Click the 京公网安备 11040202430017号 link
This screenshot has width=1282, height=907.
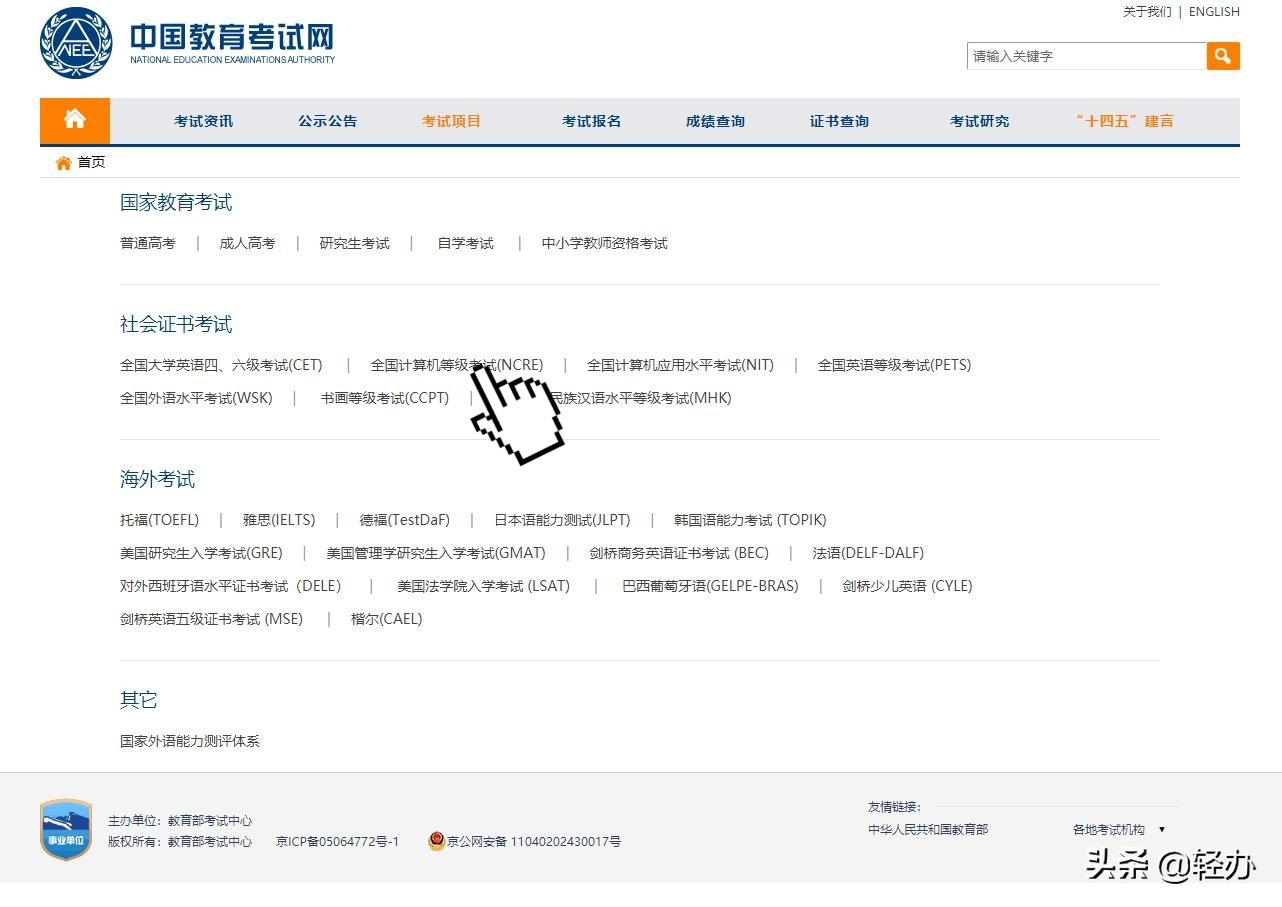click(534, 842)
